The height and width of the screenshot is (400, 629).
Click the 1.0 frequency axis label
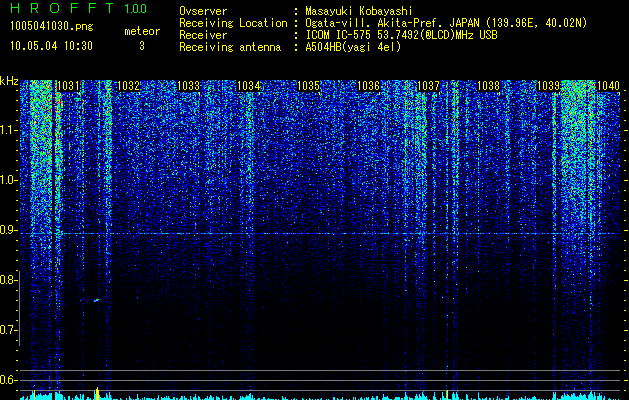tap(8, 180)
